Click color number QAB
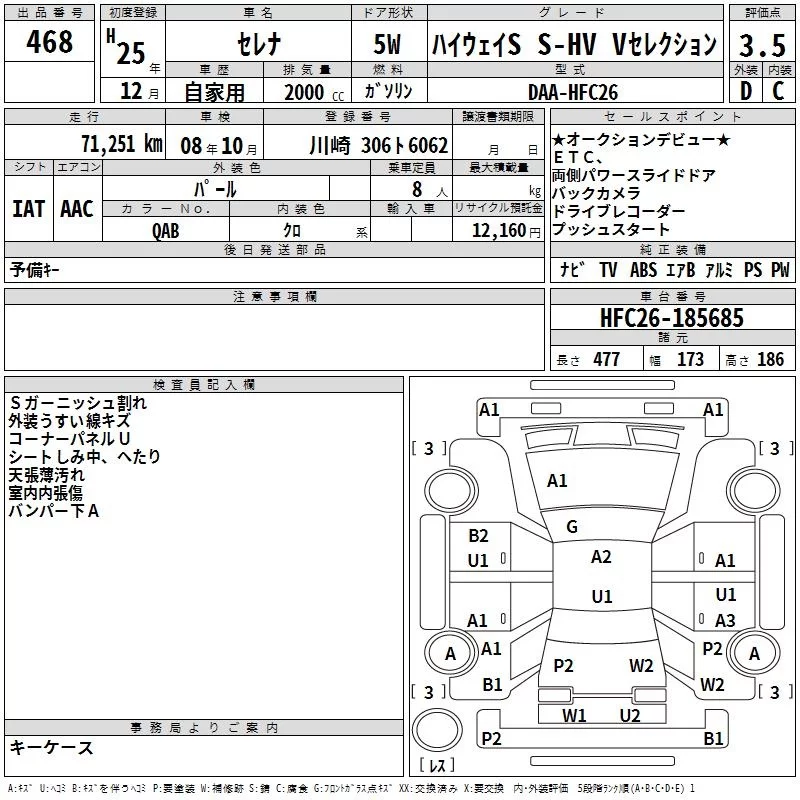This screenshot has width=800, height=800. tap(166, 231)
